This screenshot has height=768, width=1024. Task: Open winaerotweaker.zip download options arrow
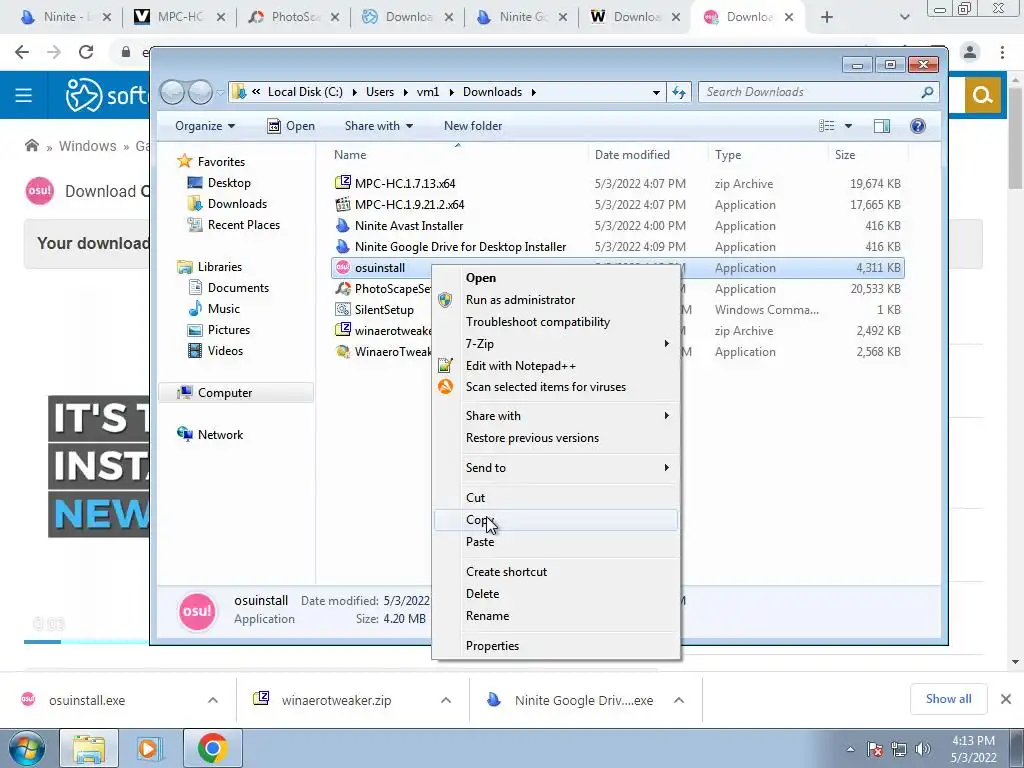tap(445, 700)
